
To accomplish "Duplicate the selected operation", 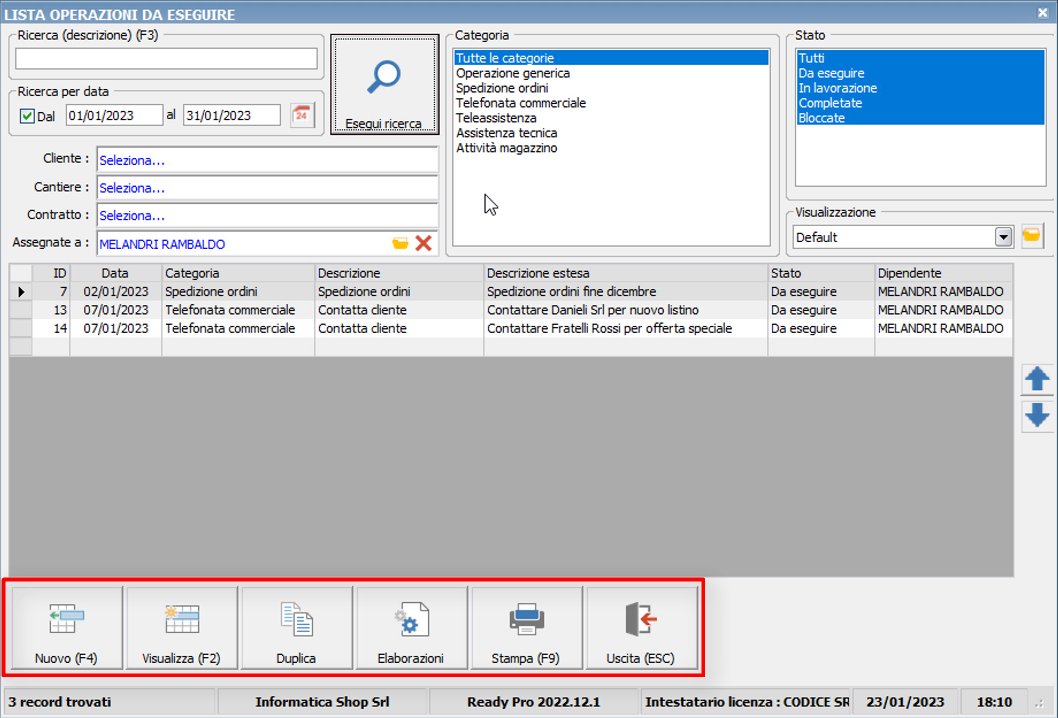I will tap(296, 628).
